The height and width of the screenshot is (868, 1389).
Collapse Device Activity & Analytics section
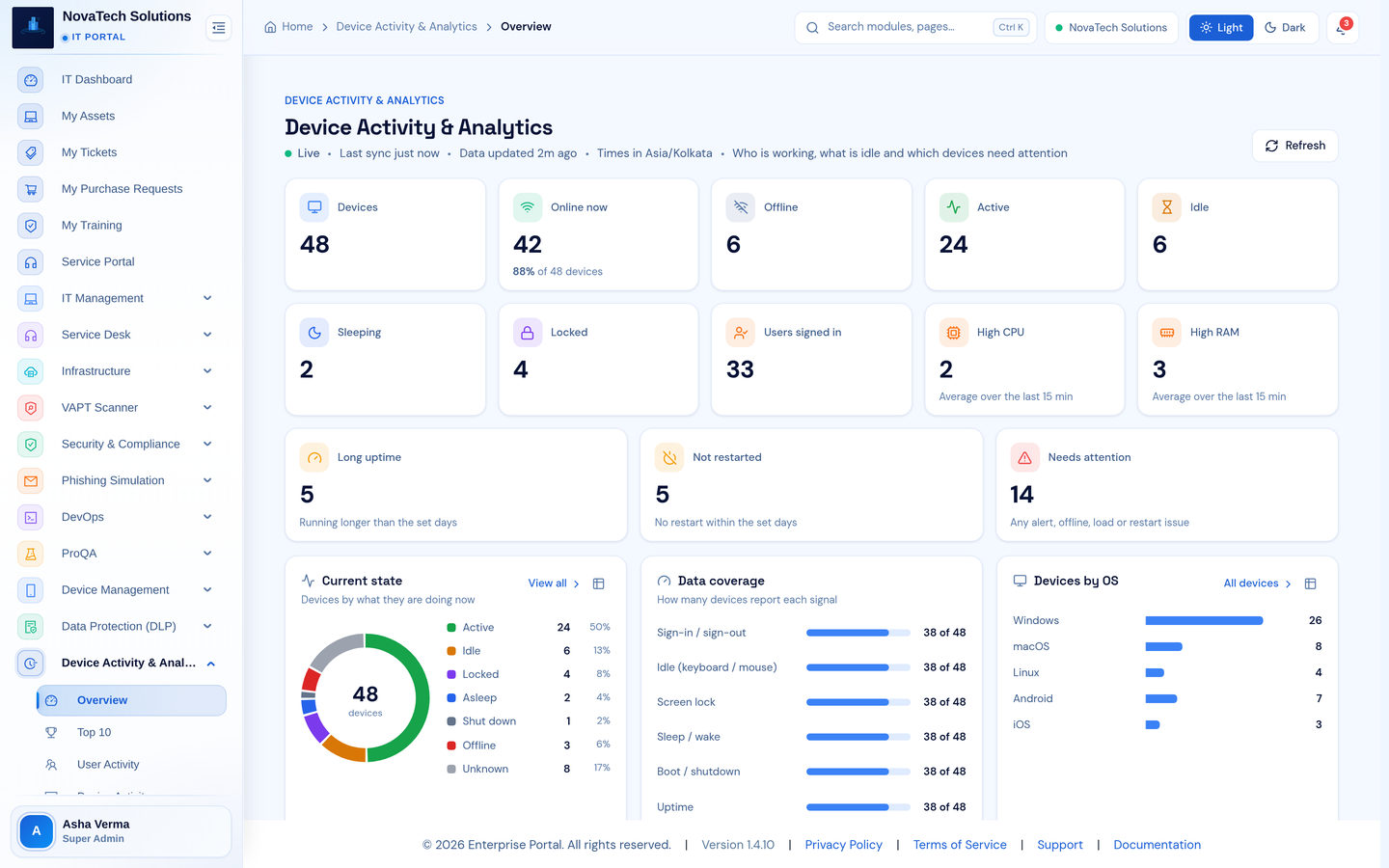tap(210, 664)
